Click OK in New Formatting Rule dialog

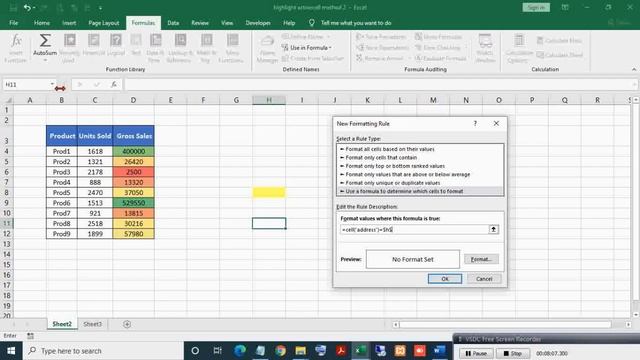[445, 279]
